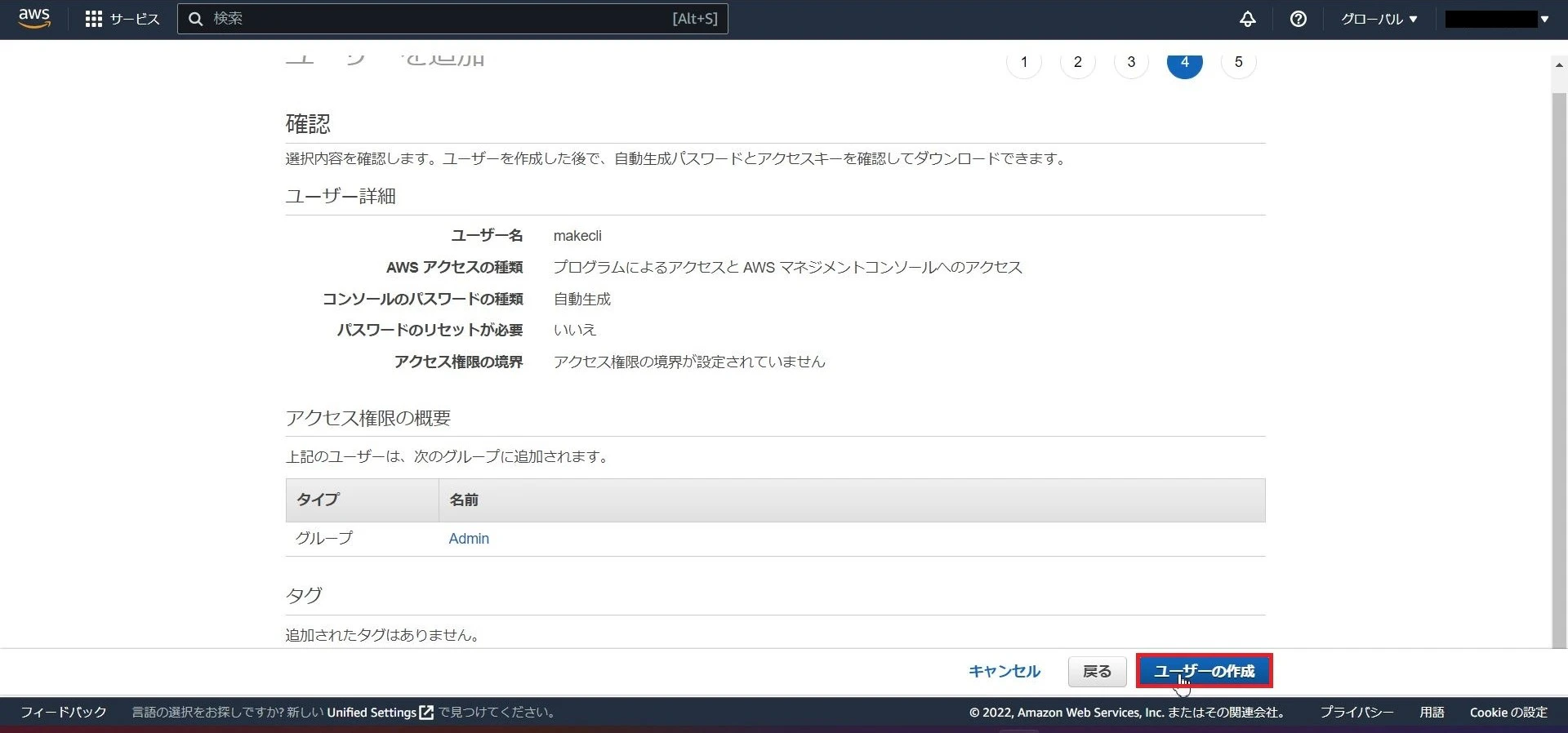This screenshot has width=1568, height=733.
Task: Go to wizard step 2
Action: point(1078,61)
